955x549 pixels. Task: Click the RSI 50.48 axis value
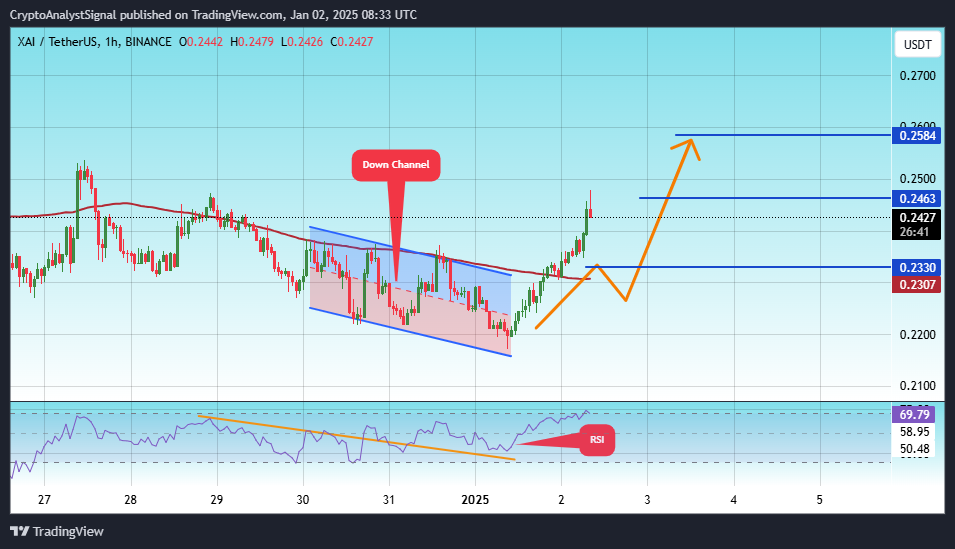915,449
